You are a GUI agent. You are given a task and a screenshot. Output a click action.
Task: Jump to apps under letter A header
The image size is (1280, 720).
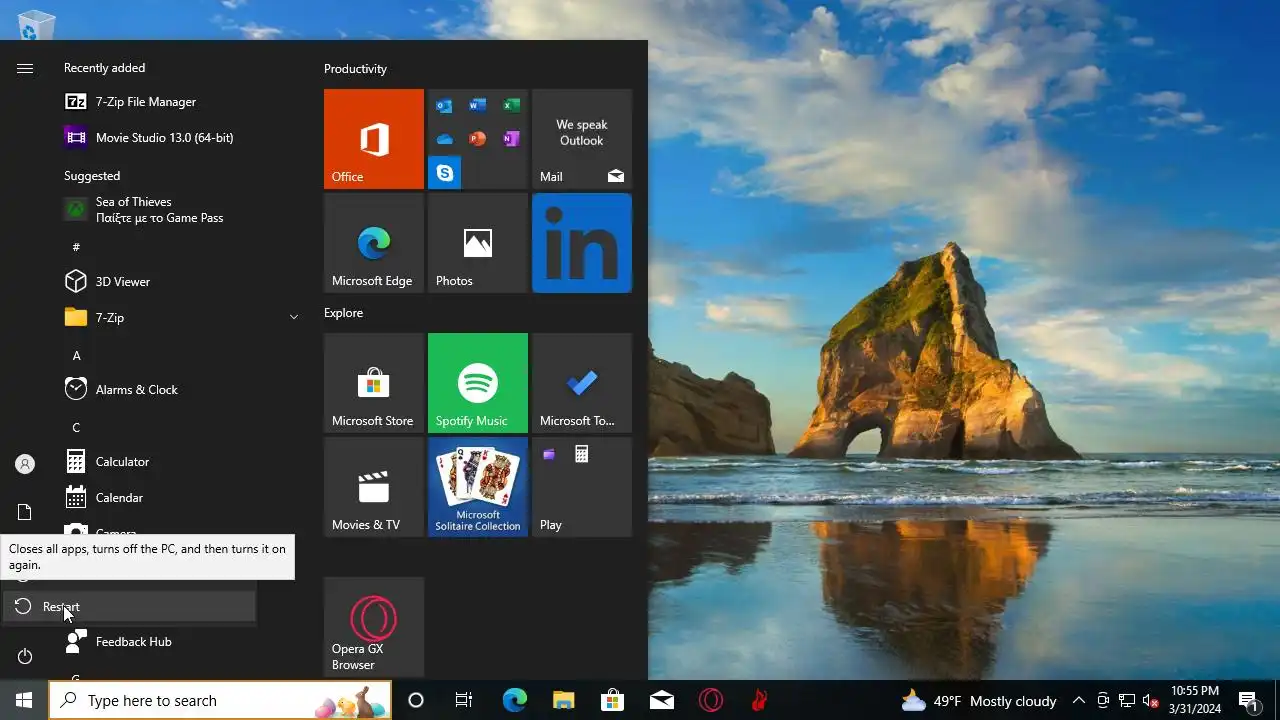76,355
